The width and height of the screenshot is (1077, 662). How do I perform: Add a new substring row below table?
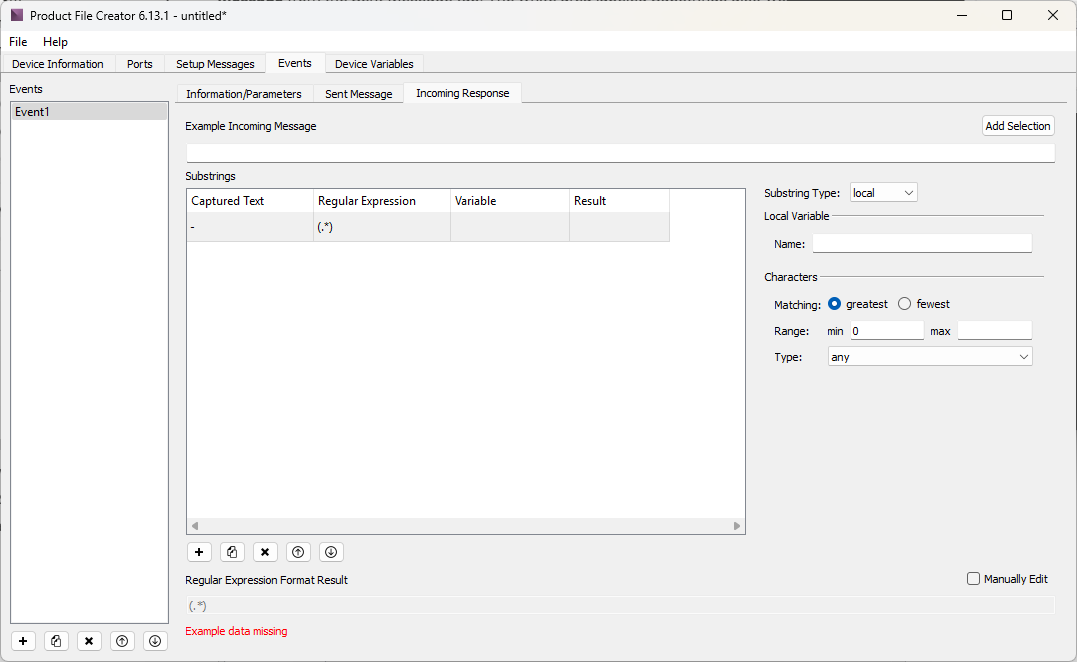pyautogui.click(x=199, y=552)
